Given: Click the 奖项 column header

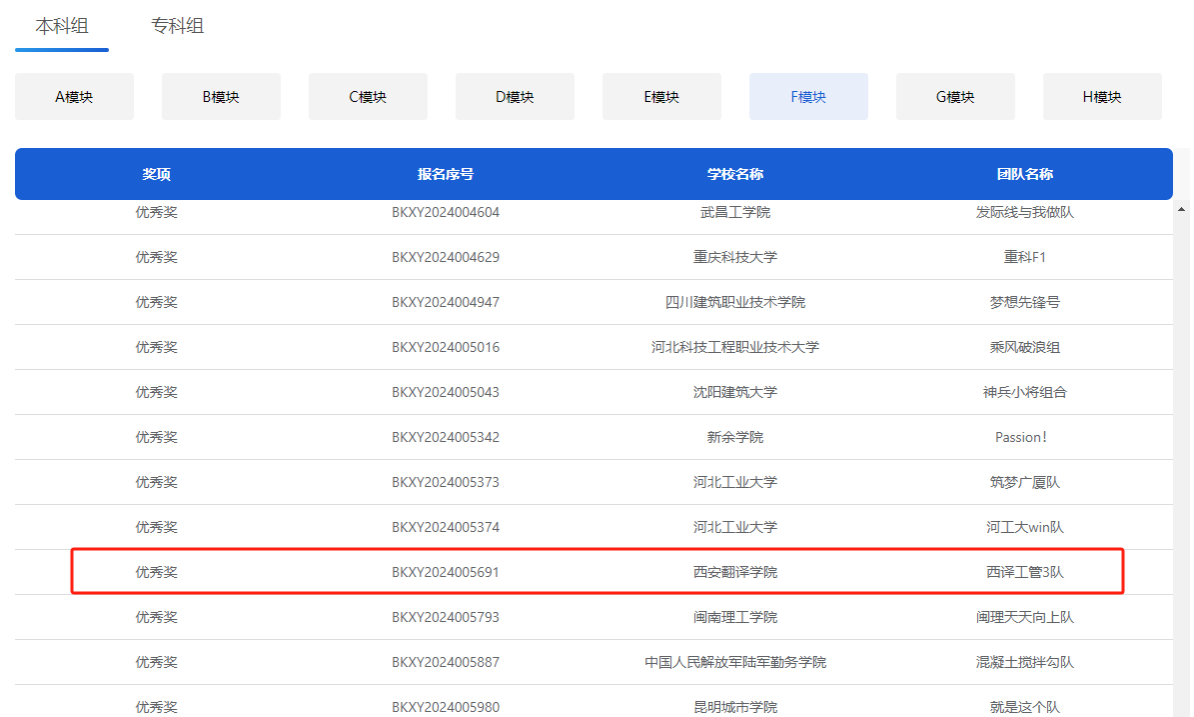Looking at the screenshot, I should point(156,174).
